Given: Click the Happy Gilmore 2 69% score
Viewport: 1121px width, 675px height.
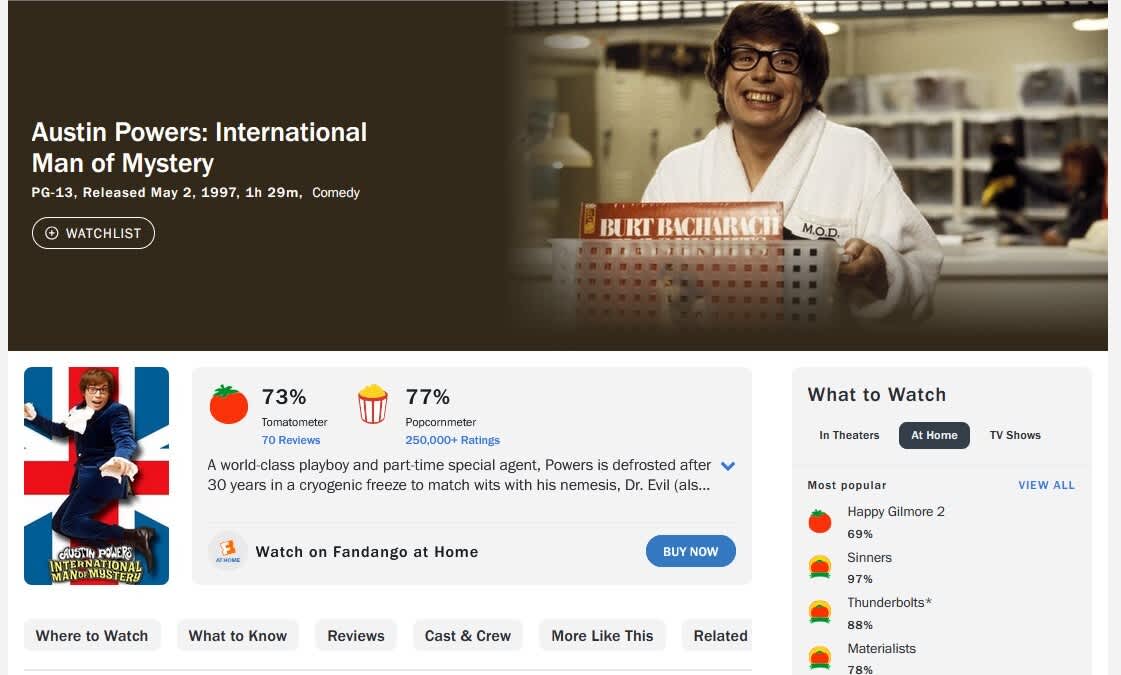Looking at the screenshot, I should 860,534.
